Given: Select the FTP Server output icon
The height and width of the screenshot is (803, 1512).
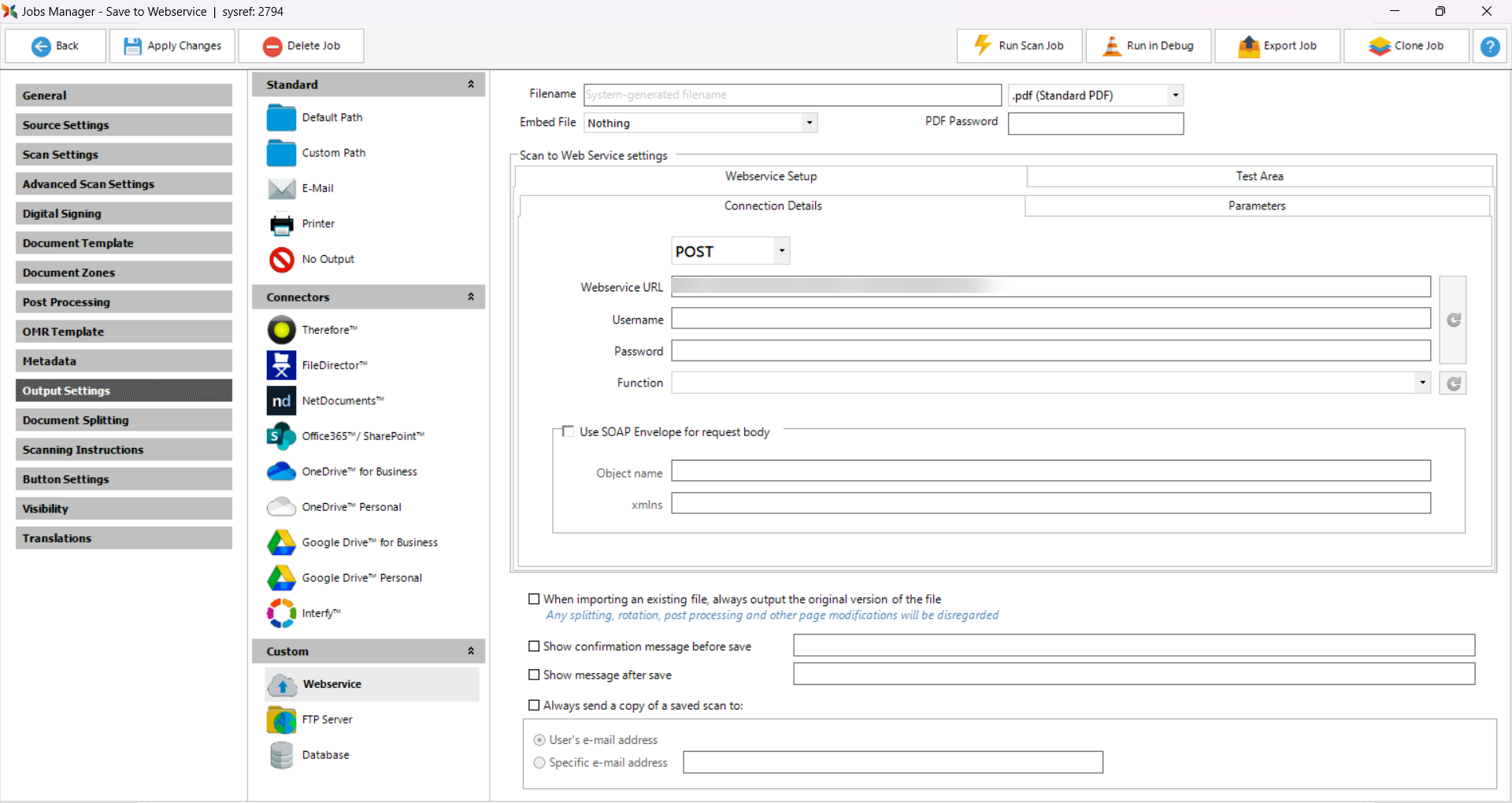Looking at the screenshot, I should pyautogui.click(x=281, y=720).
